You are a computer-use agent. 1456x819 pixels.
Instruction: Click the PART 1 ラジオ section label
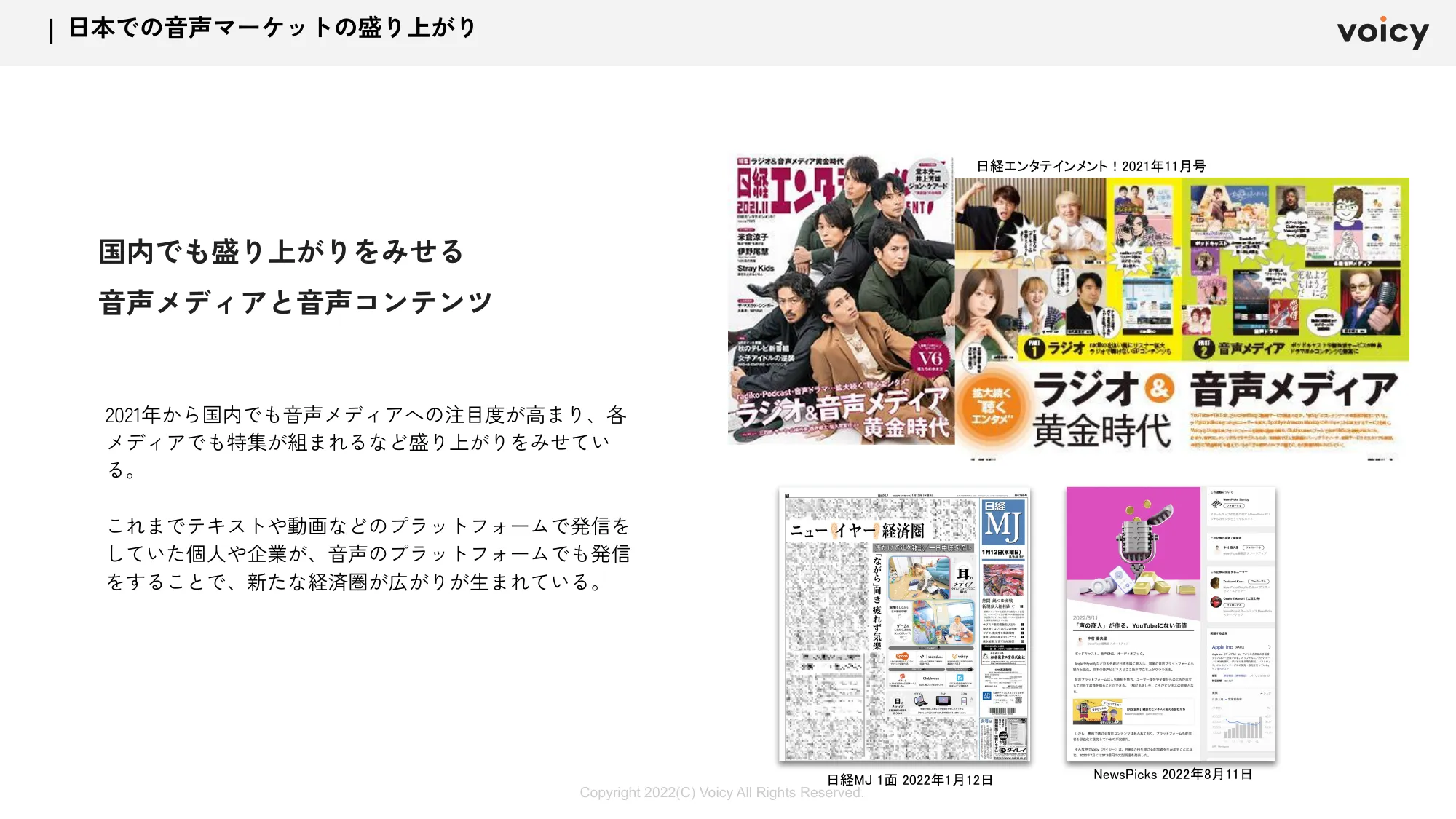[1054, 348]
